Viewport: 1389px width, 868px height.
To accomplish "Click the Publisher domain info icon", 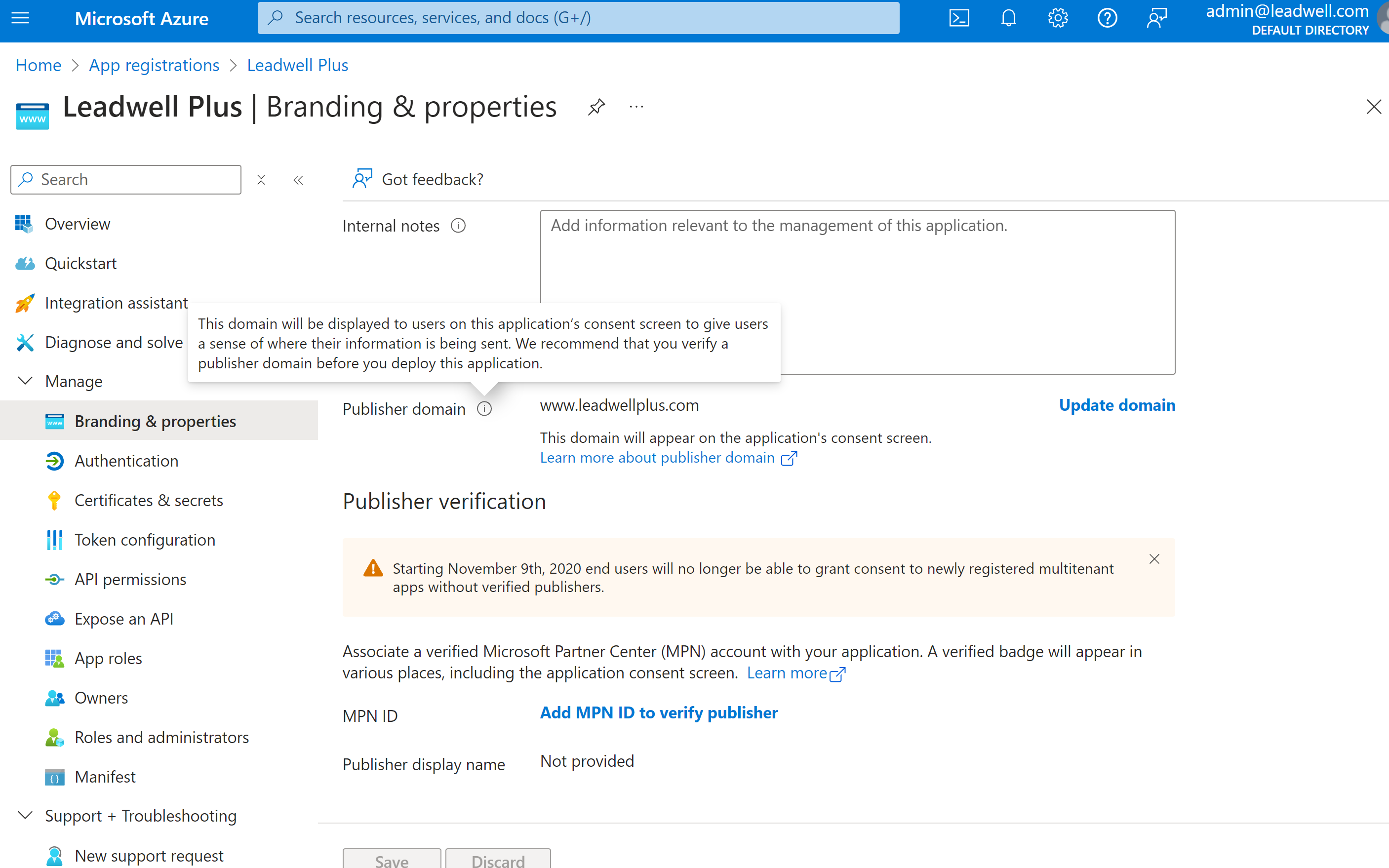I will [x=484, y=409].
